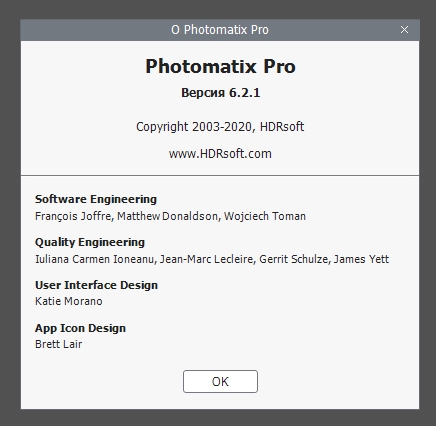Click the Software Engineering heading
Image resolution: width=436 pixels, height=426 pixels.
coord(96,199)
